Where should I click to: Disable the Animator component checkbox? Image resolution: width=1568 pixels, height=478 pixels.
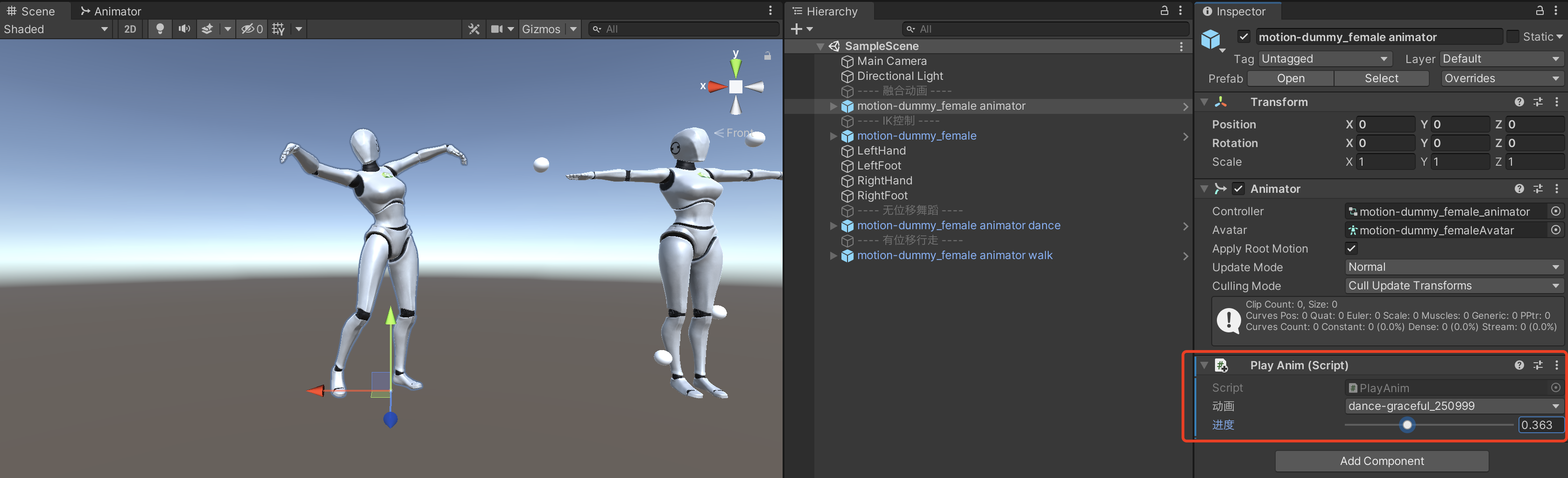(1239, 189)
